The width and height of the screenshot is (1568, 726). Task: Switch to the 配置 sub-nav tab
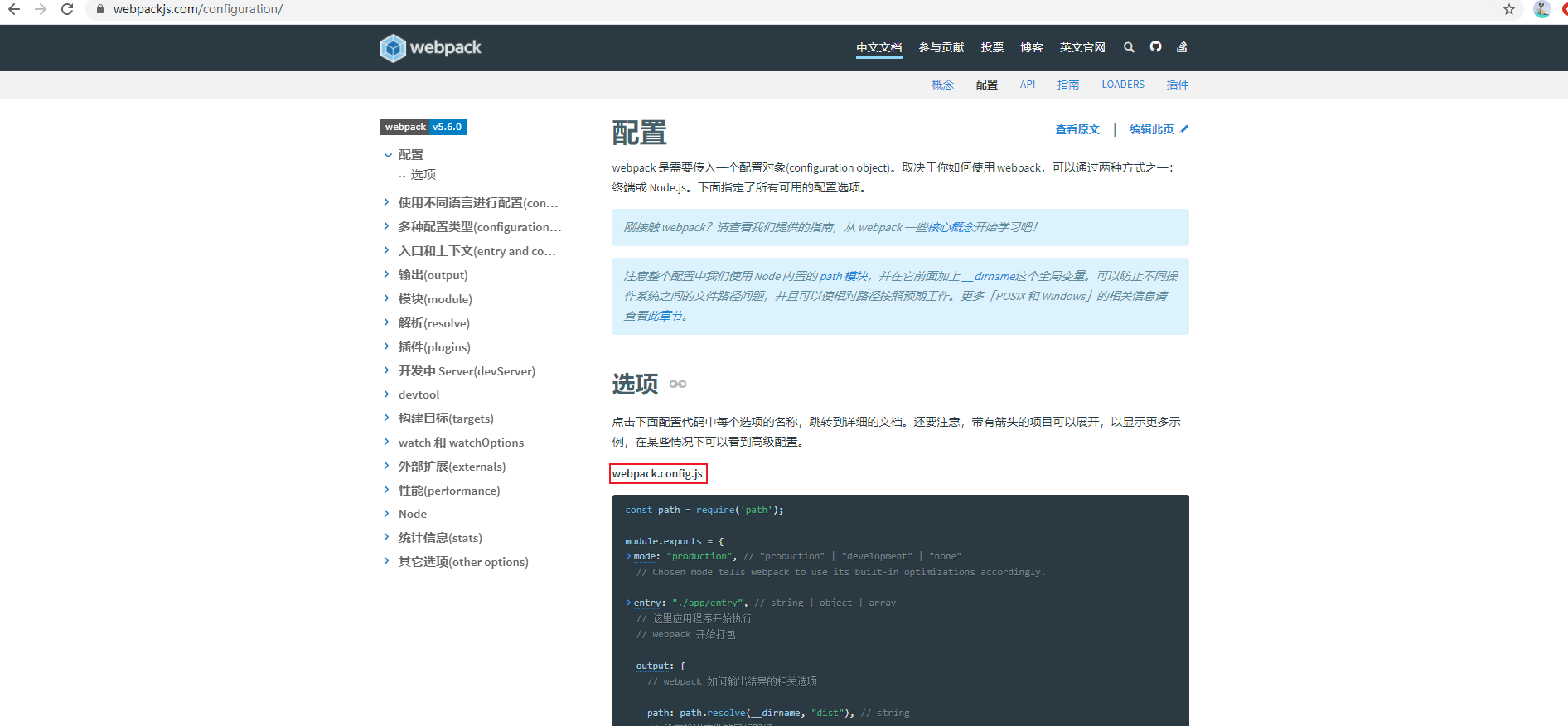pos(987,85)
